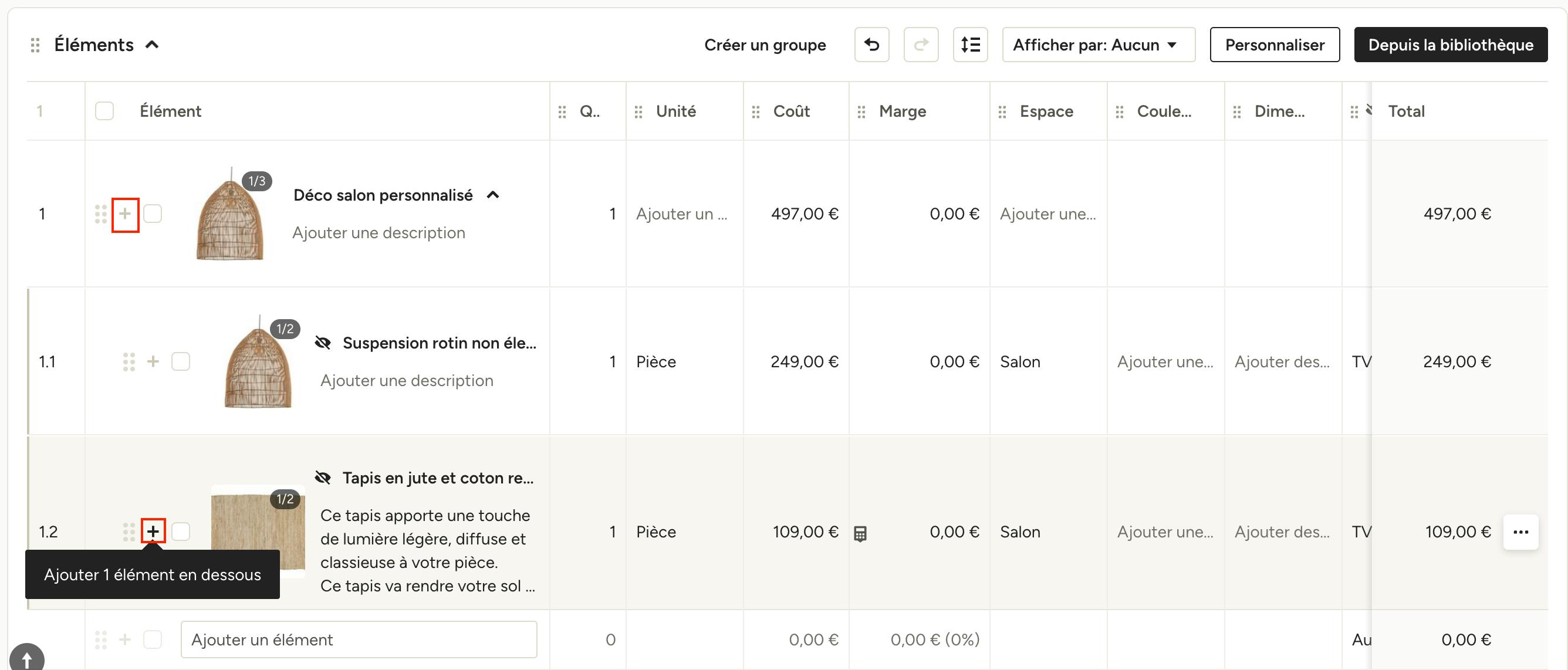The width and height of the screenshot is (1568, 670).
Task: Grab the Éléments section drag handle
Action: (35, 45)
